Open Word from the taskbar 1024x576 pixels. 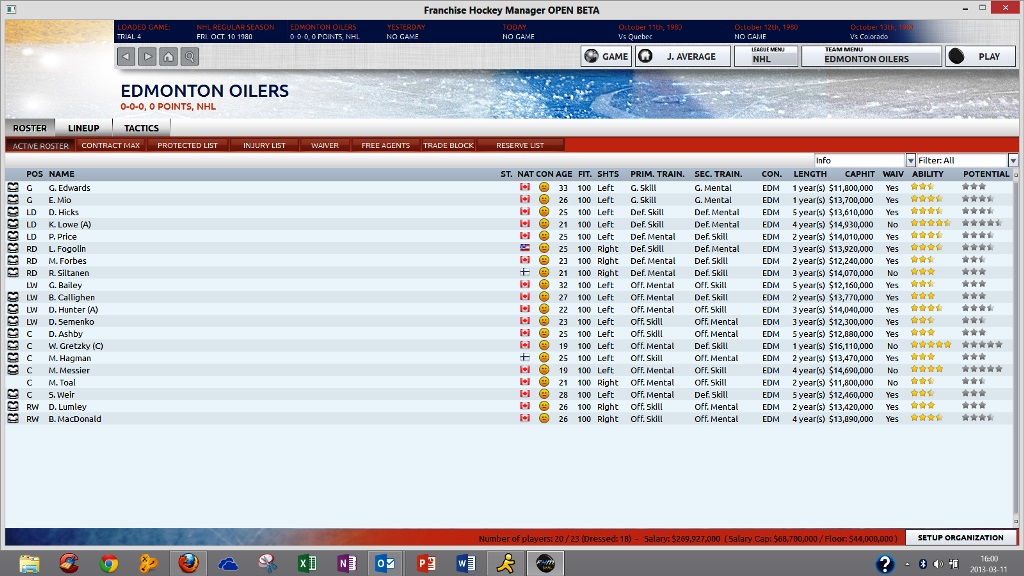click(x=466, y=563)
